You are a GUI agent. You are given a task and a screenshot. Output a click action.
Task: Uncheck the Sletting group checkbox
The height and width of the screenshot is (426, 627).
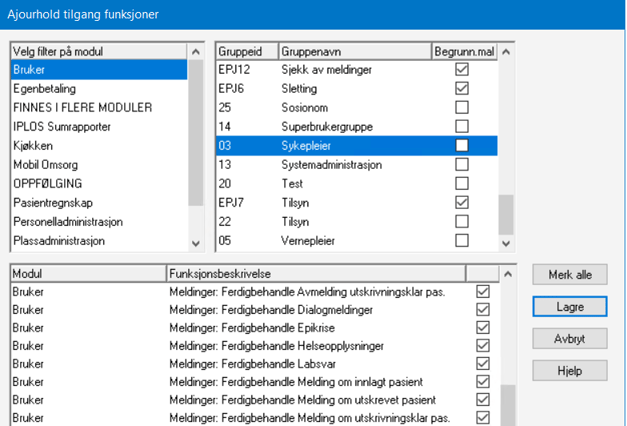[461, 88]
